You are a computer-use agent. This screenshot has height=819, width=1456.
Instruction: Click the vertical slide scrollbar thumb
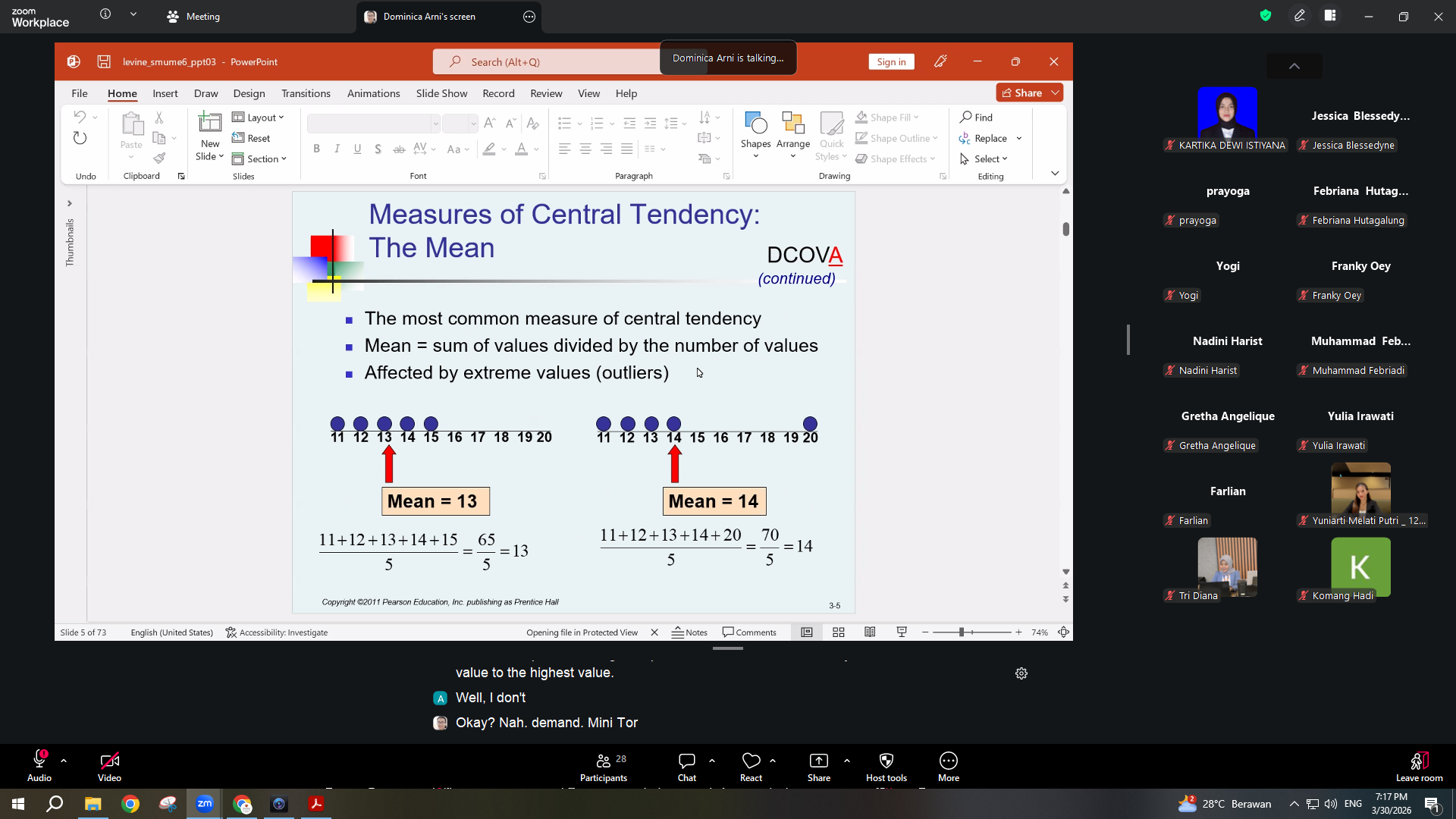click(x=1065, y=229)
